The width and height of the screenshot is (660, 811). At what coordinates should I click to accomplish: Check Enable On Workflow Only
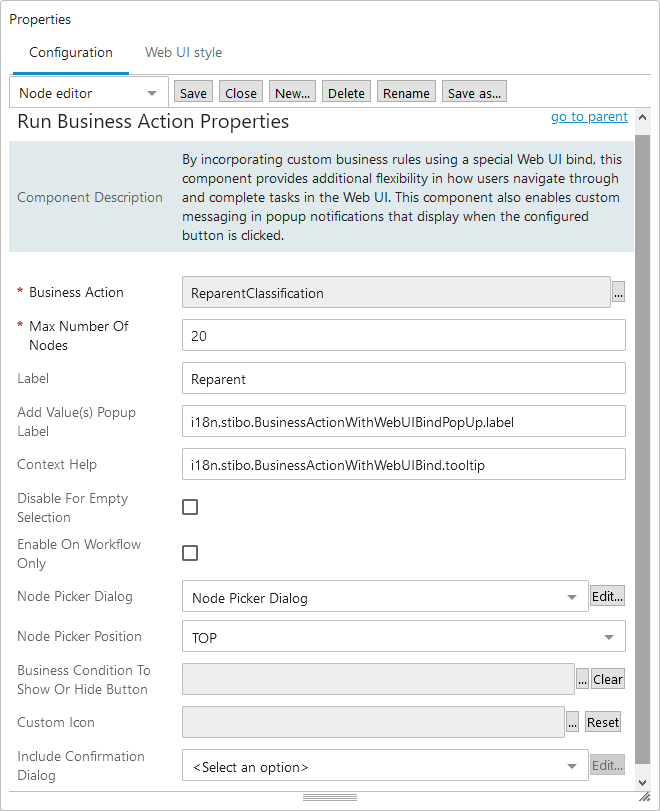[190, 553]
